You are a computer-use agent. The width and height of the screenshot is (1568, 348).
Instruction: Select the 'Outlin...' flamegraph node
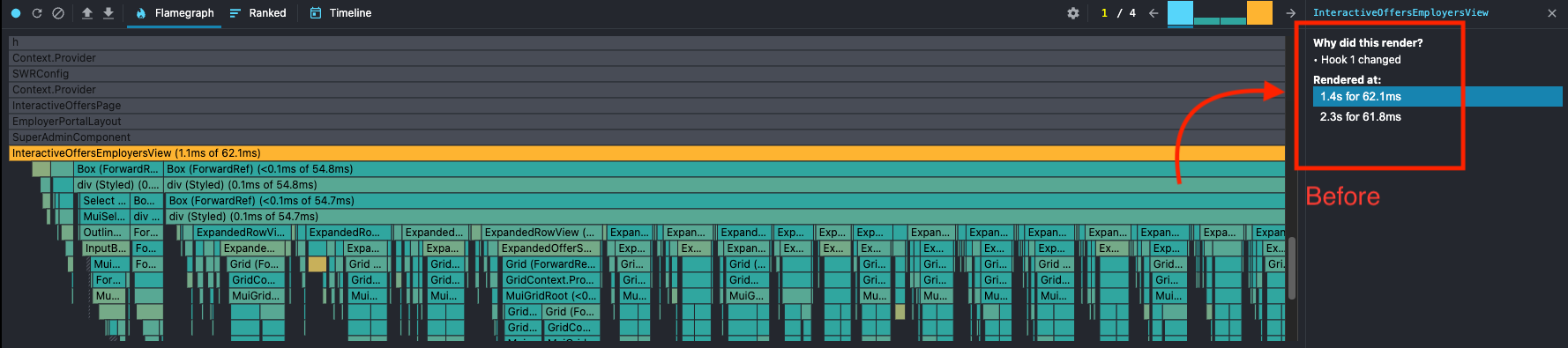[x=105, y=233]
